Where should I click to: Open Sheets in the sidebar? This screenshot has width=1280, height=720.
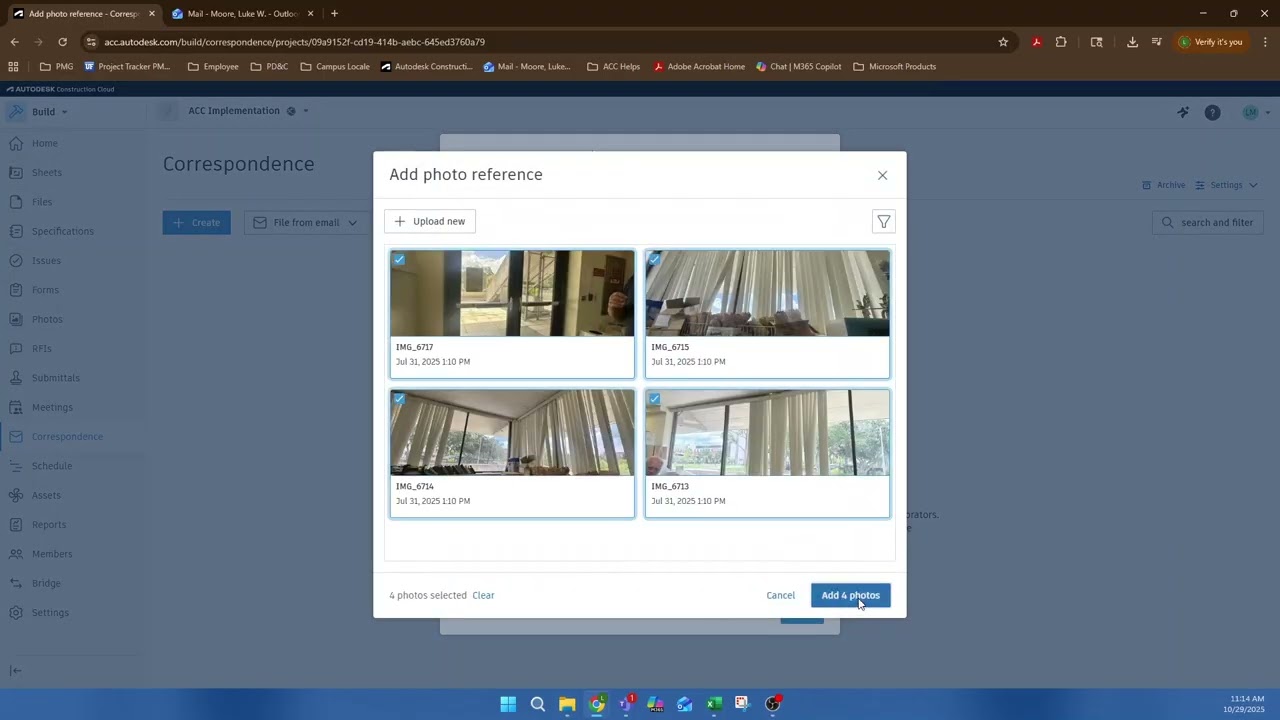click(46, 172)
